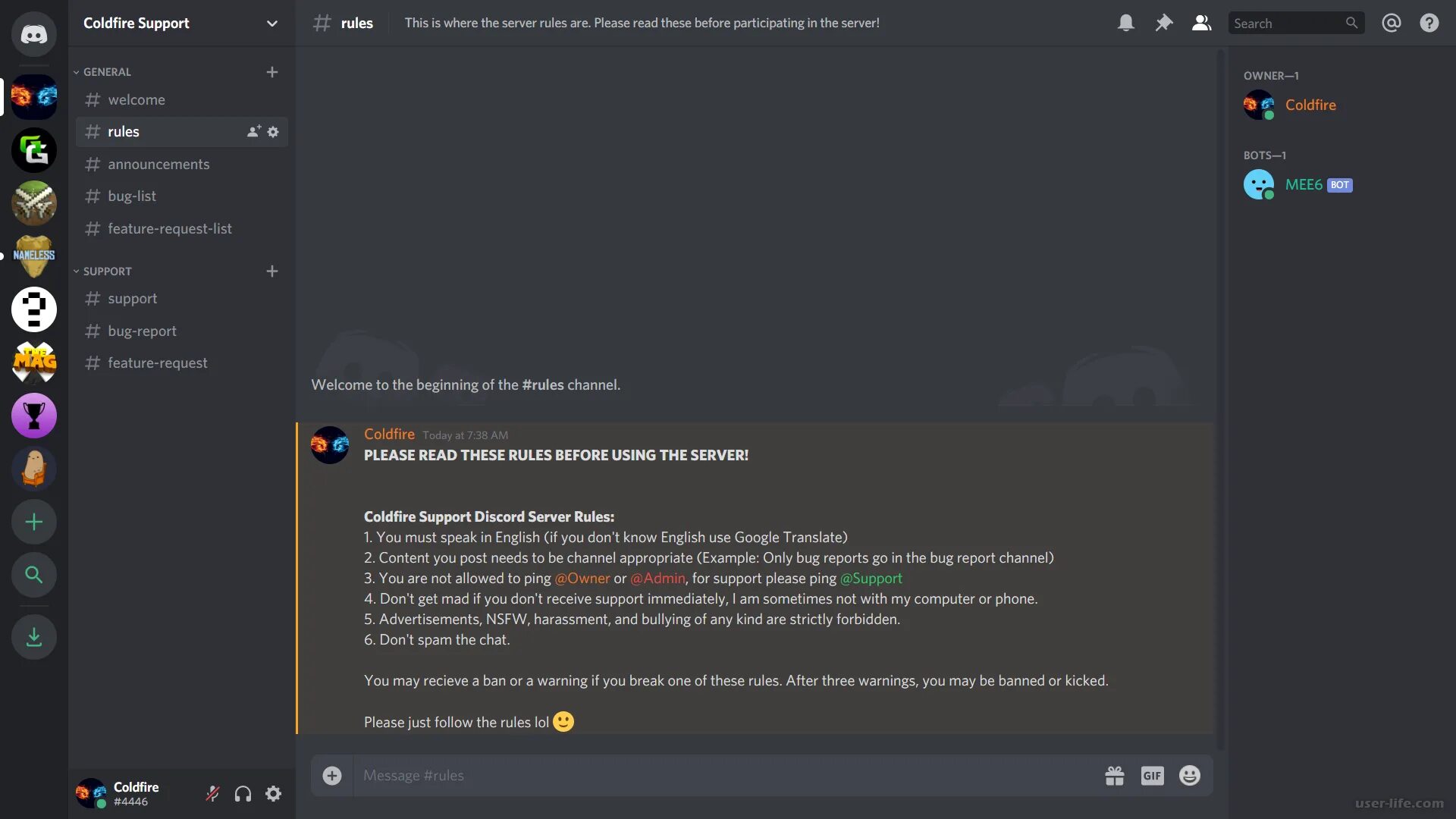Navigate to the #announcements channel
The image size is (1456, 819).
point(159,164)
